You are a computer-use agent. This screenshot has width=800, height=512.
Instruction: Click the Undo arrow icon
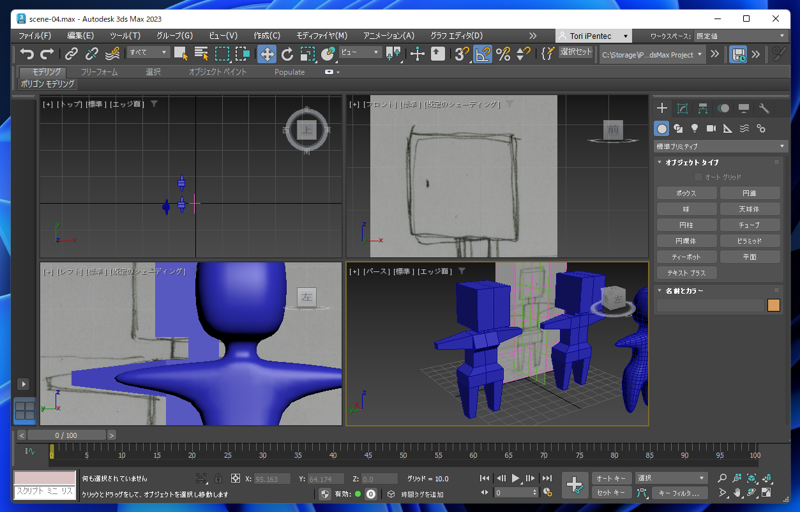(x=27, y=54)
